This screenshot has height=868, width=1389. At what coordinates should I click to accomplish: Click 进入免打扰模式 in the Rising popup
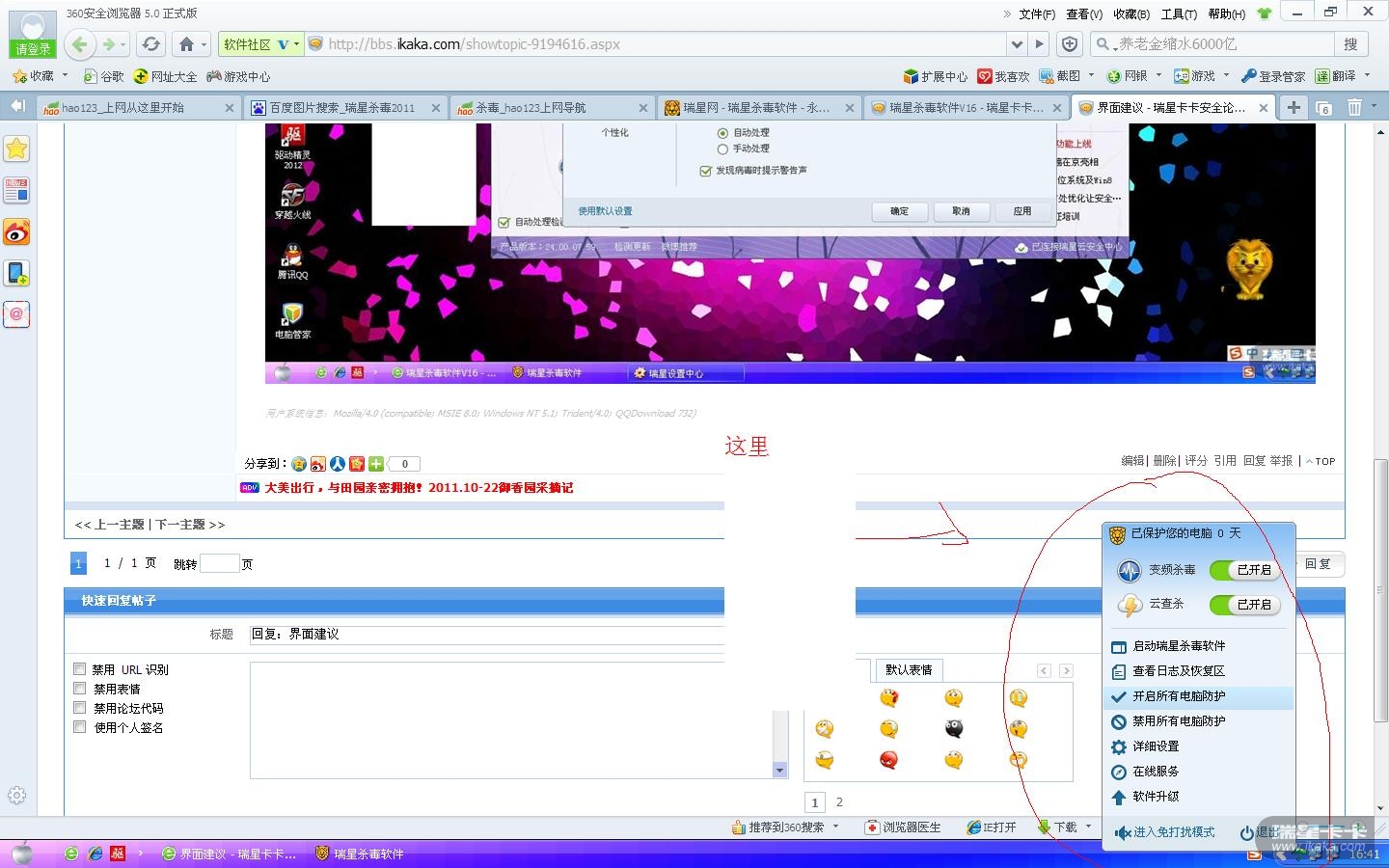click(x=1165, y=832)
